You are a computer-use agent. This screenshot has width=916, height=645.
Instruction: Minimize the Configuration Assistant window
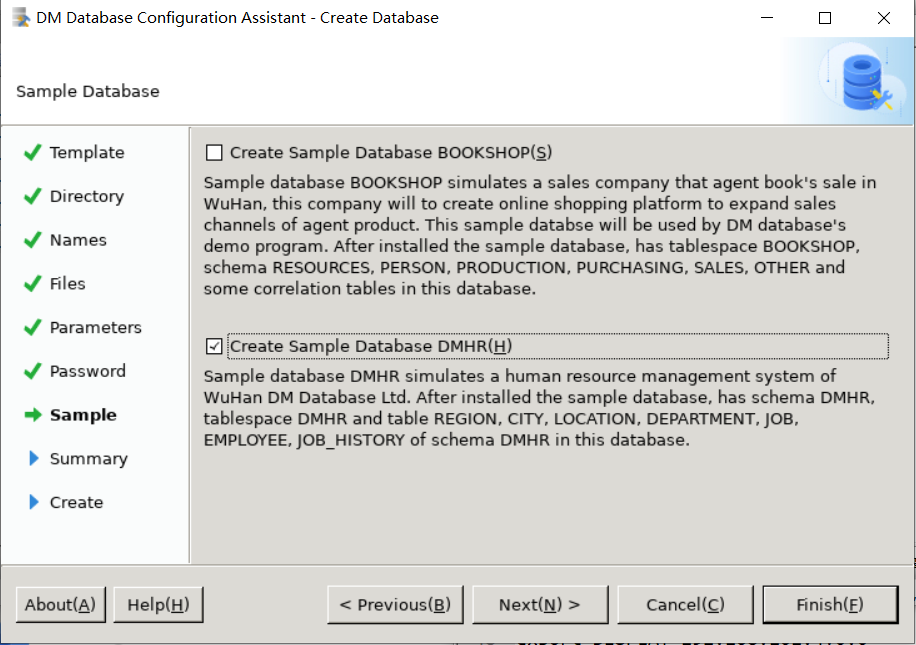point(767,18)
